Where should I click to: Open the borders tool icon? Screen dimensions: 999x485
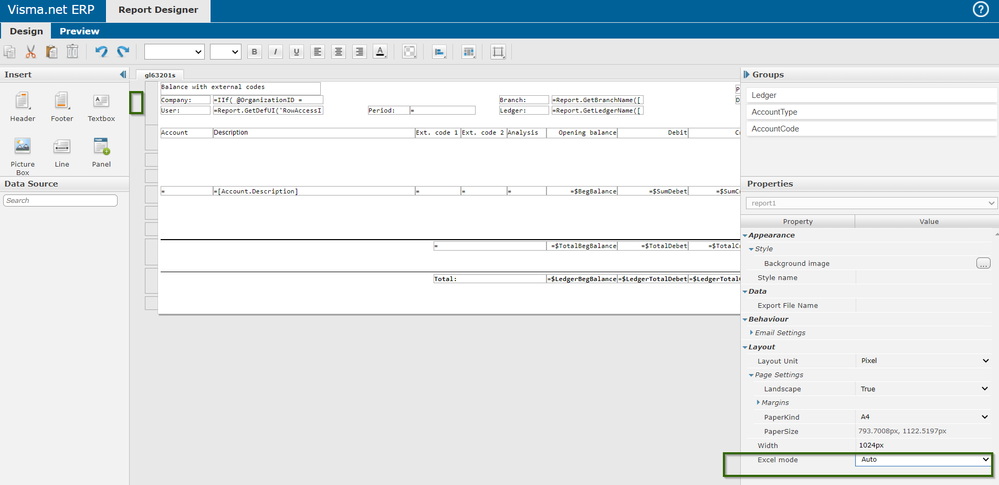click(498, 52)
